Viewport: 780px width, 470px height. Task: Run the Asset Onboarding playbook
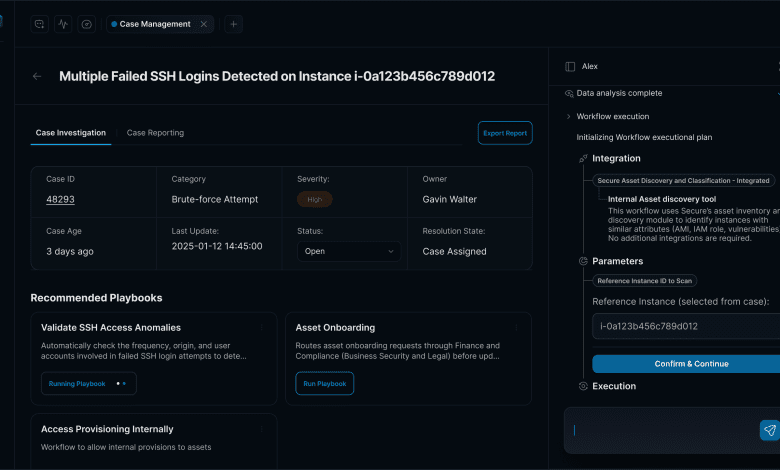(x=324, y=383)
